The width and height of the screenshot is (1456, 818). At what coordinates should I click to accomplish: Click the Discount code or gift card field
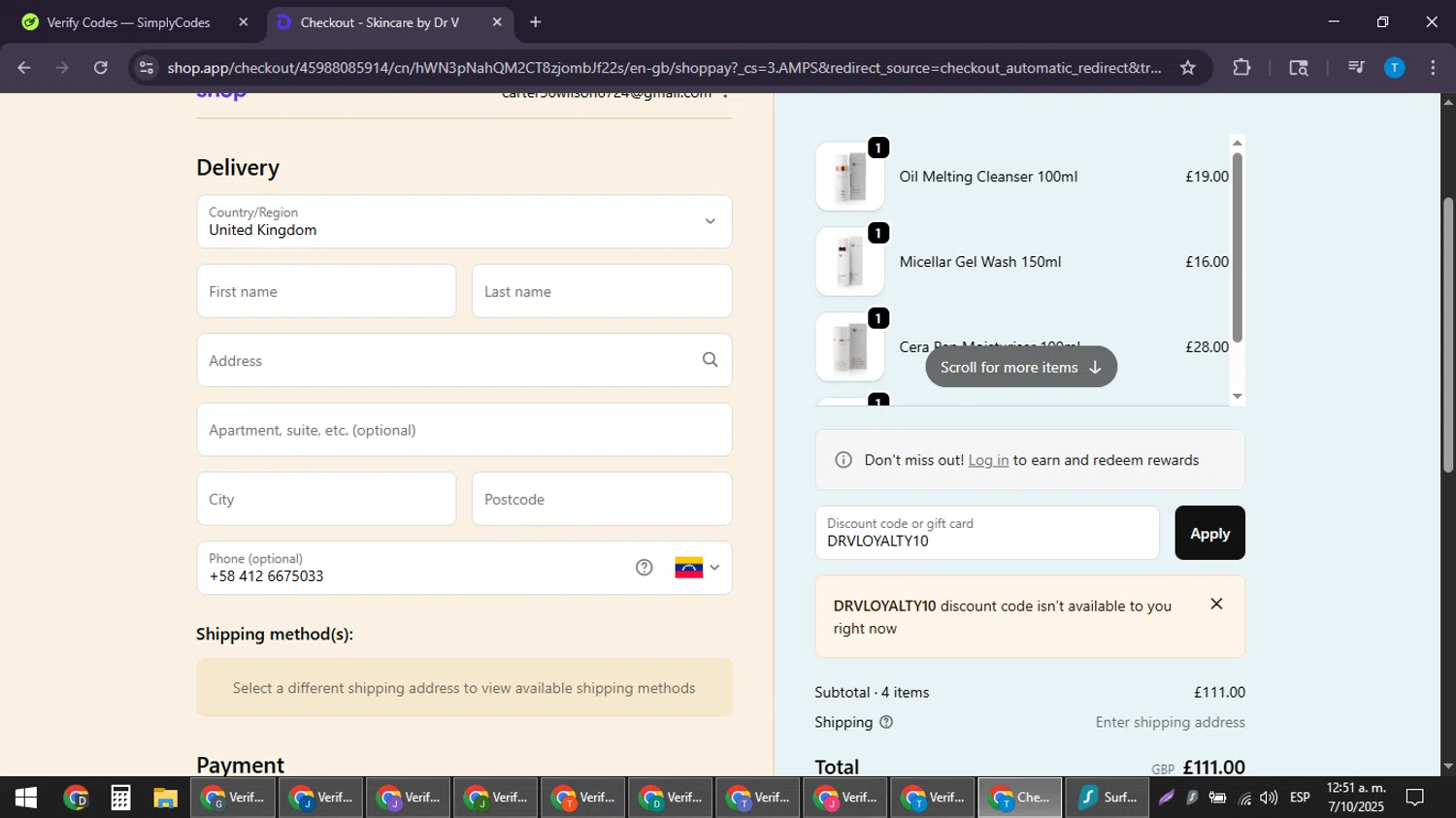987,533
